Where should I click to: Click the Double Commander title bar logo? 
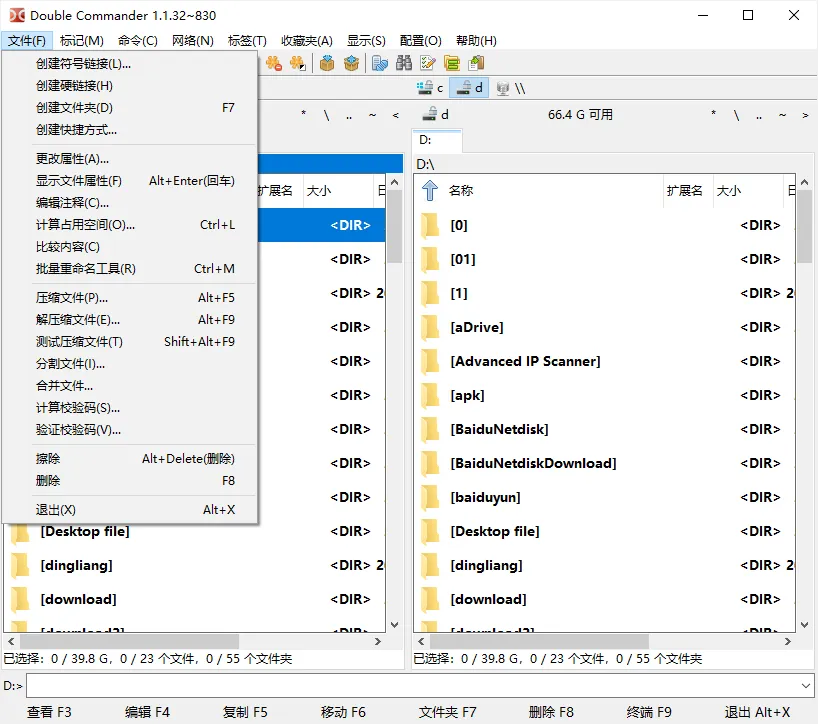tap(17, 15)
